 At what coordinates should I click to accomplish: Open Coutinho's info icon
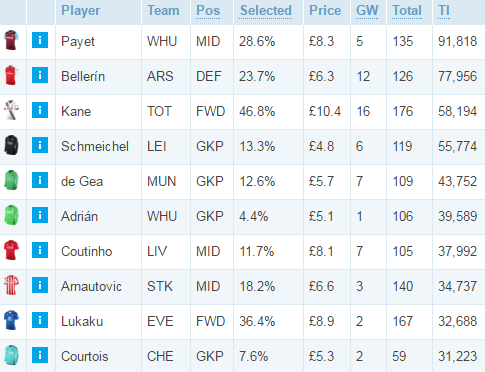(x=40, y=250)
